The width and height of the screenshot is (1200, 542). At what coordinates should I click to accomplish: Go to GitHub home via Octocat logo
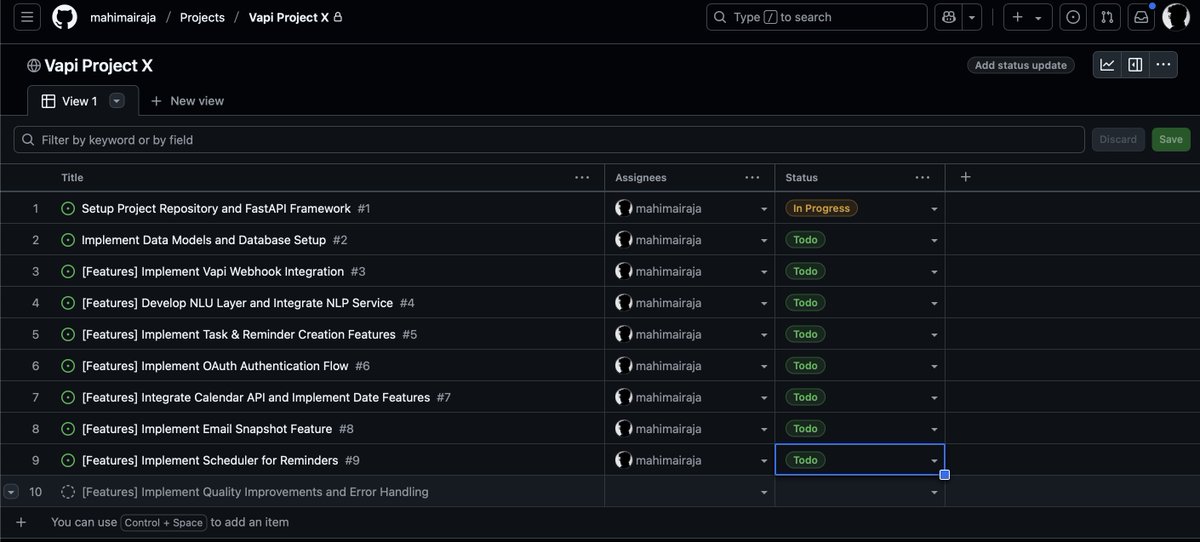pyautogui.click(x=65, y=17)
